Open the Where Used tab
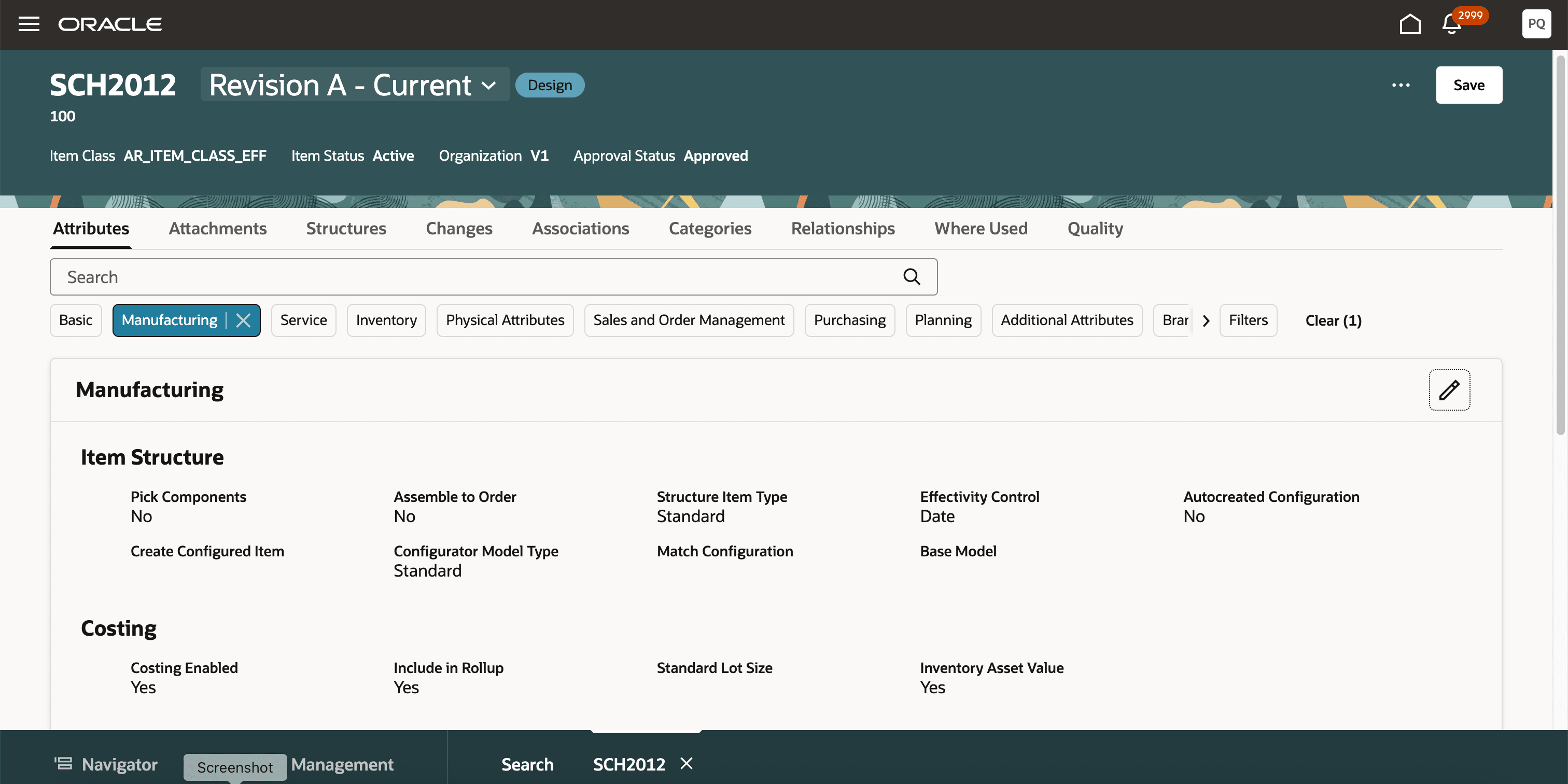Image resolution: width=1568 pixels, height=784 pixels. click(981, 228)
